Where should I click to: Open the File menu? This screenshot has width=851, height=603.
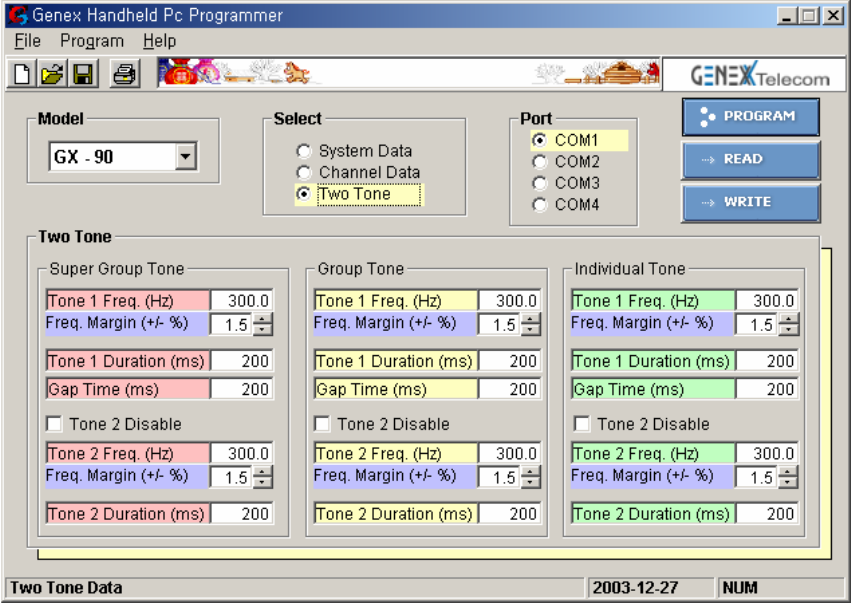point(27,41)
